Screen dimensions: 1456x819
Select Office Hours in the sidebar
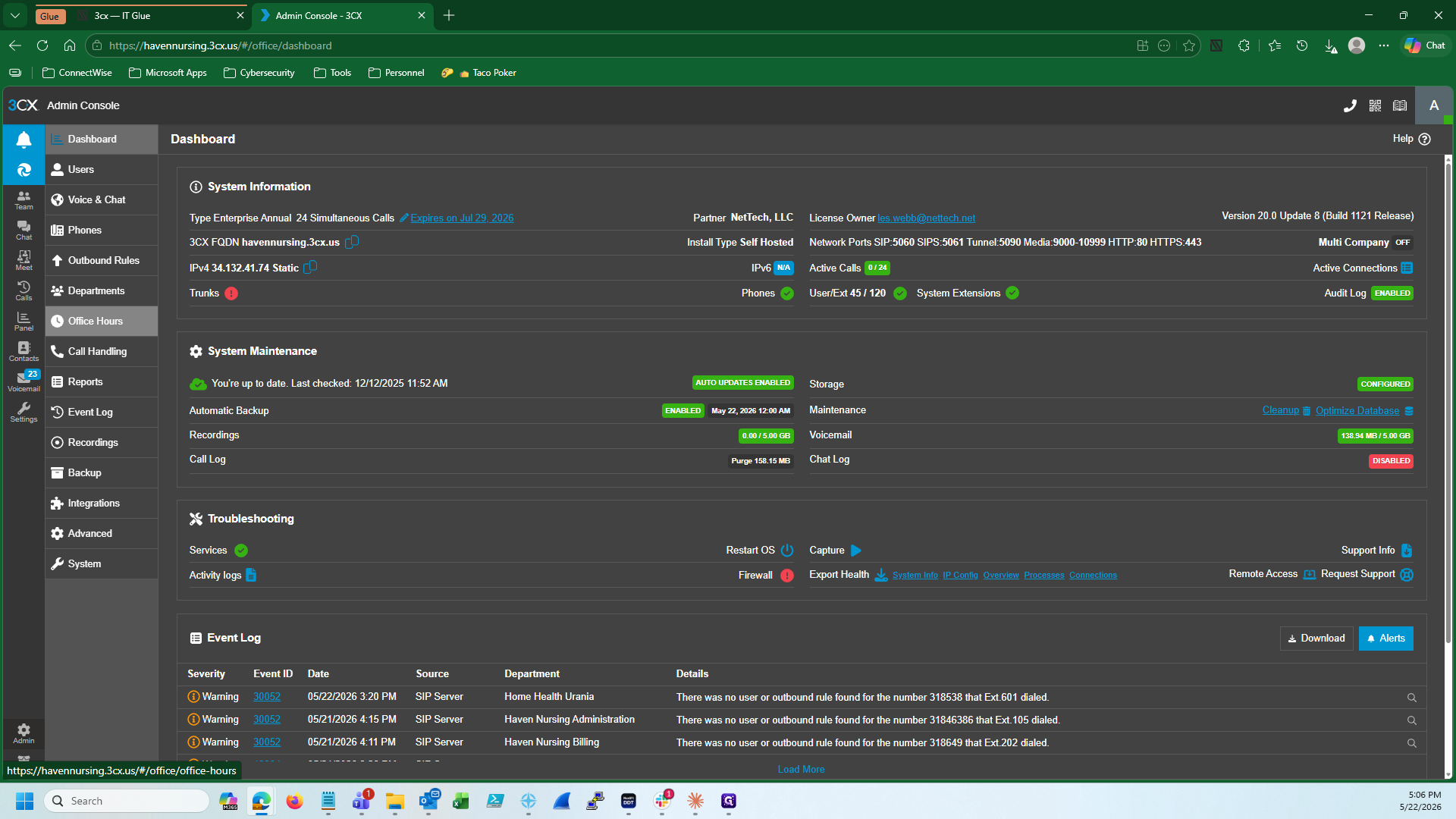coord(102,322)
